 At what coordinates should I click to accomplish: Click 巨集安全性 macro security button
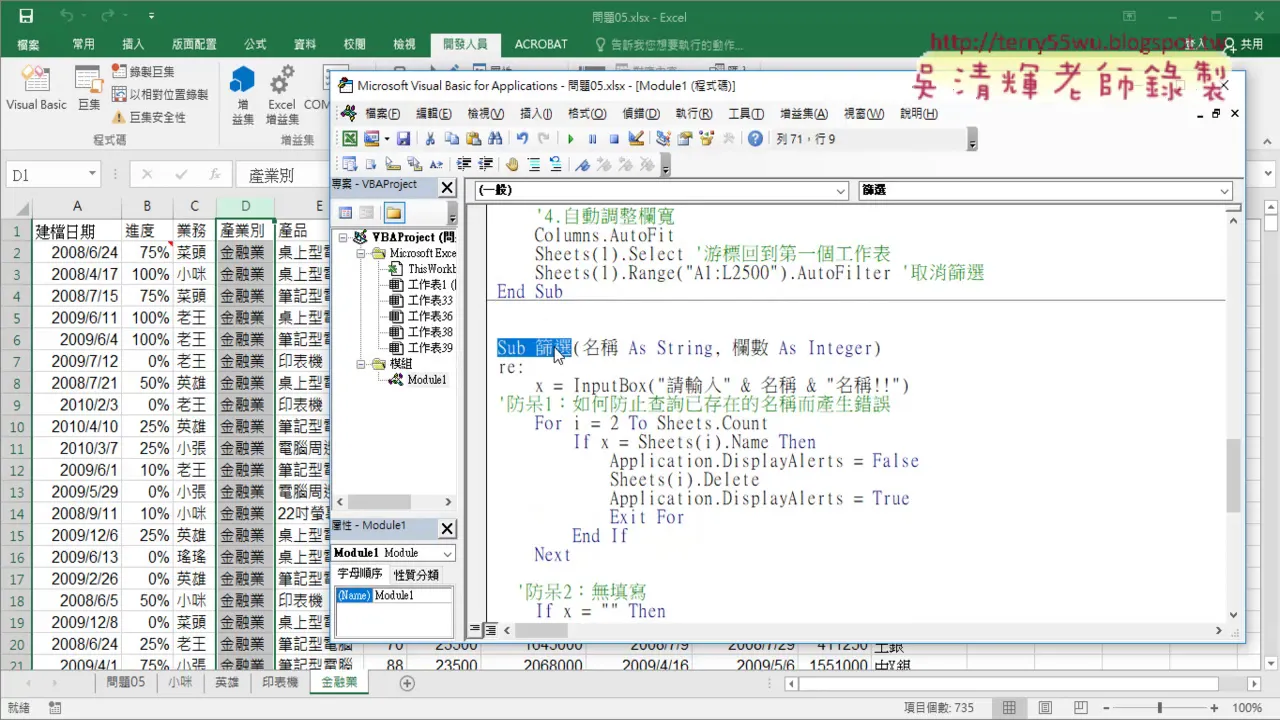coord(148,117)
